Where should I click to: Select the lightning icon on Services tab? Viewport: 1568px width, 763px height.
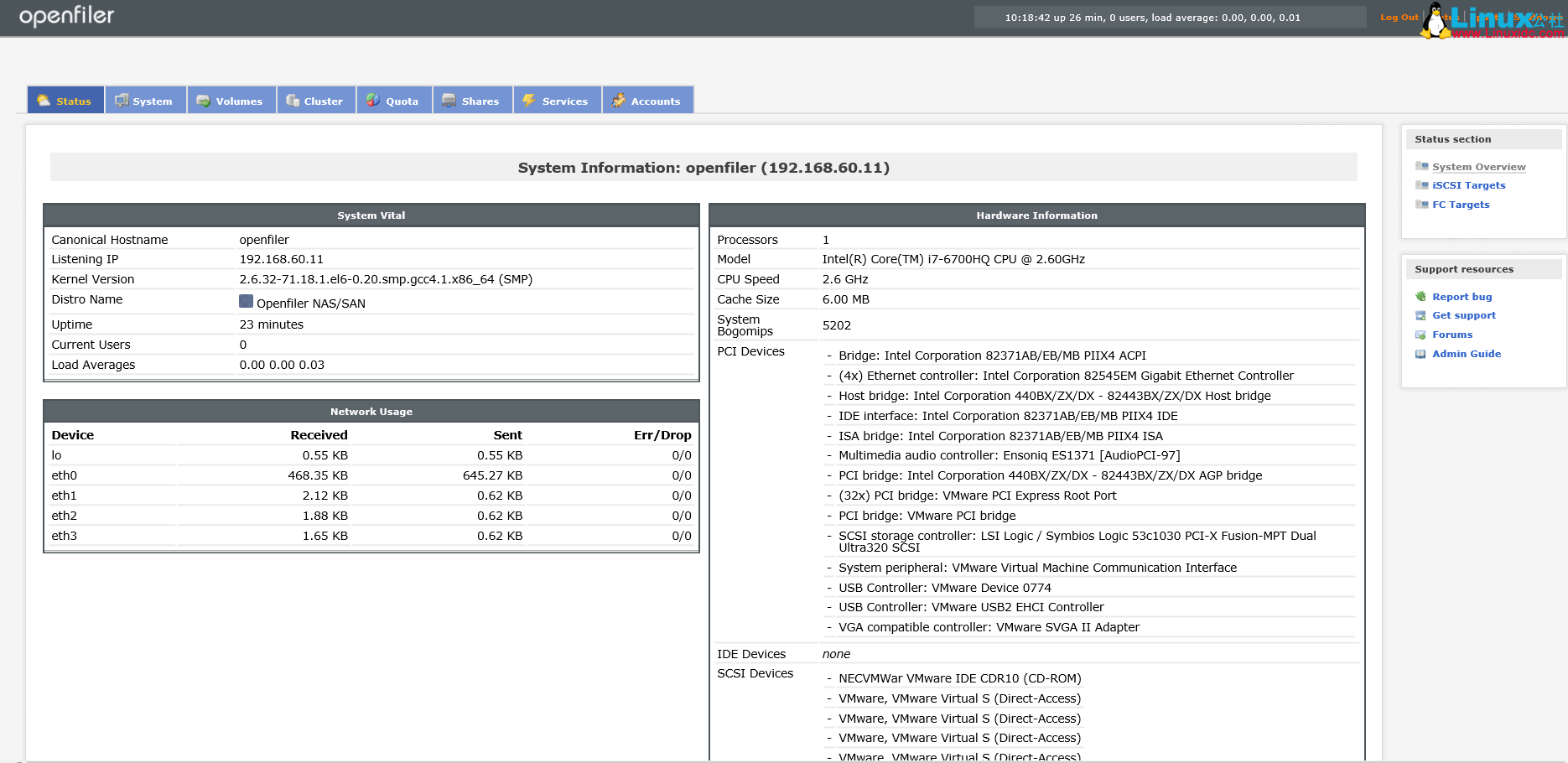(x=528, y=100)
